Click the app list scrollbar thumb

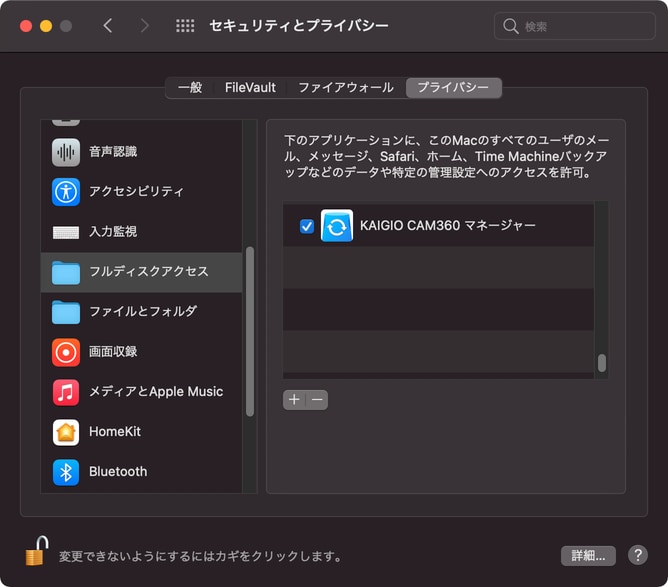(x=602, y=363)
